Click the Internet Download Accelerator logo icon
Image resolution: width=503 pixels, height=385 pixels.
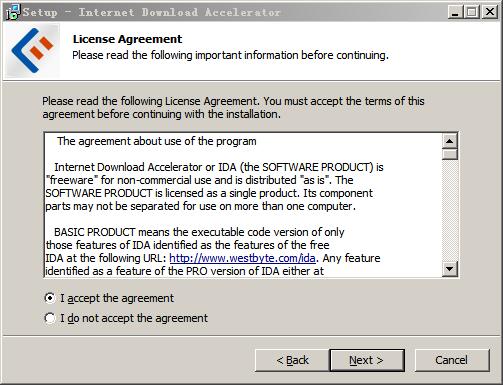[32, 51]
